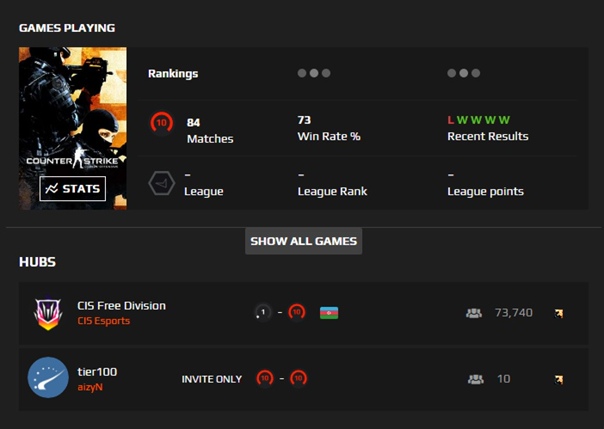Select the tier100 hub name

(x=97, y=371)
